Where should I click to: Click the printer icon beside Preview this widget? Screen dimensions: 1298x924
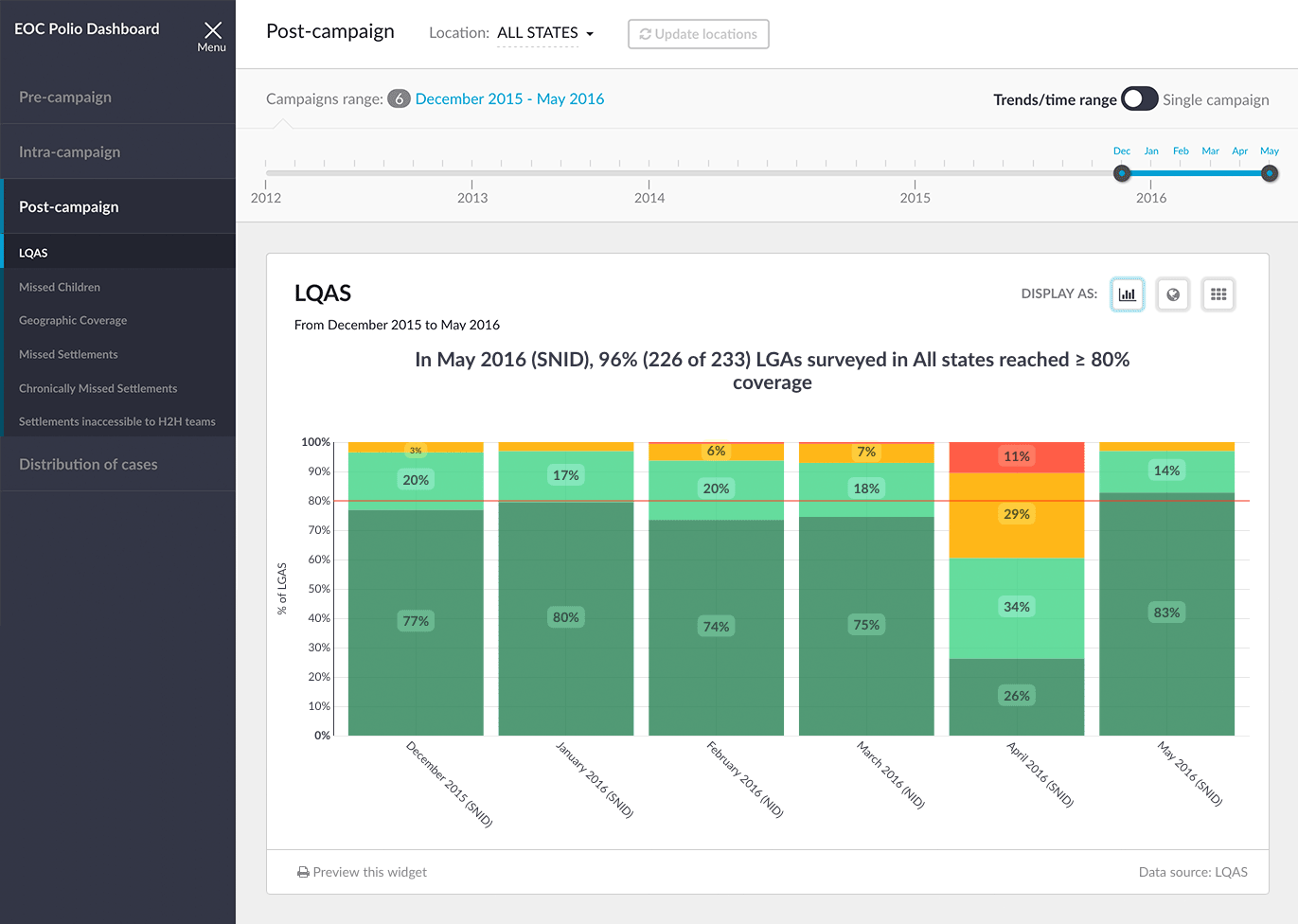pyautogui.click(x=303, y=872)
